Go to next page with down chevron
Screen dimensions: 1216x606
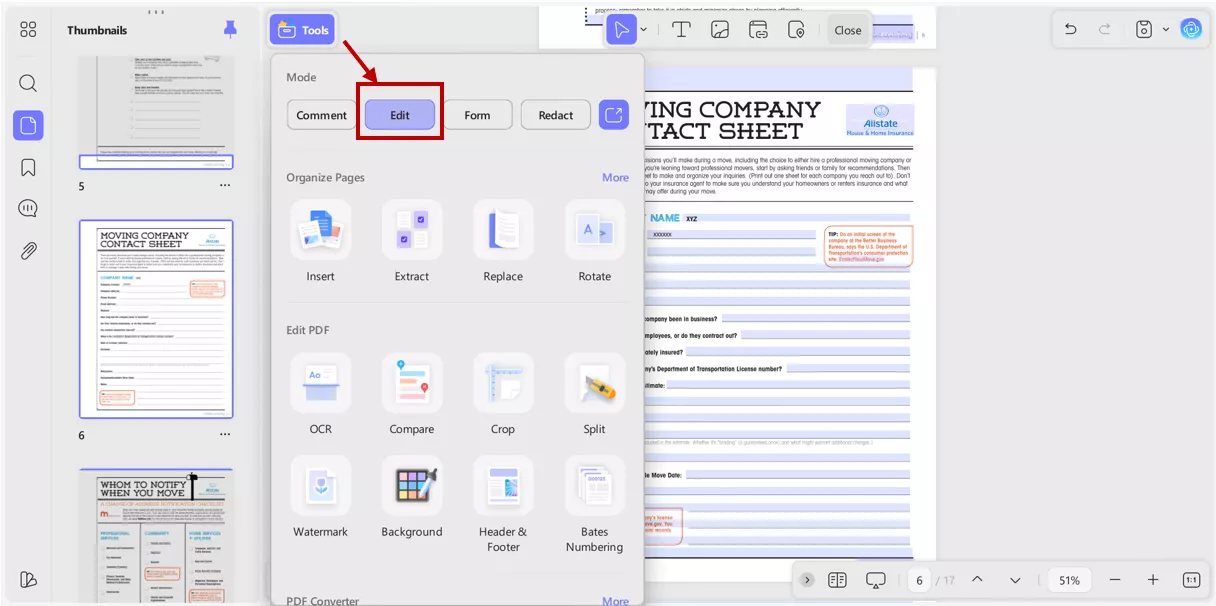coord(1015,580)
